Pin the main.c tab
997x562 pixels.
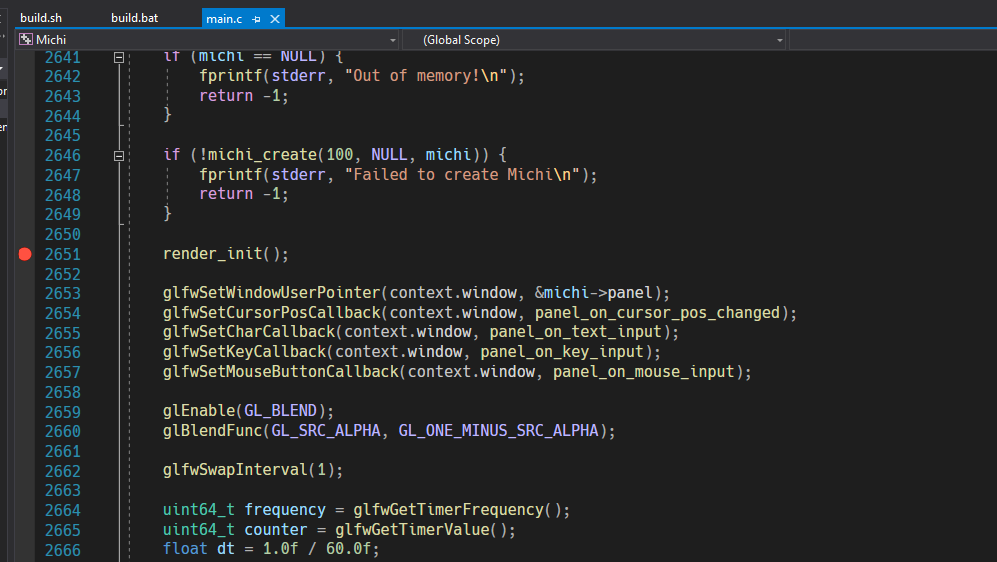[256, 19]
